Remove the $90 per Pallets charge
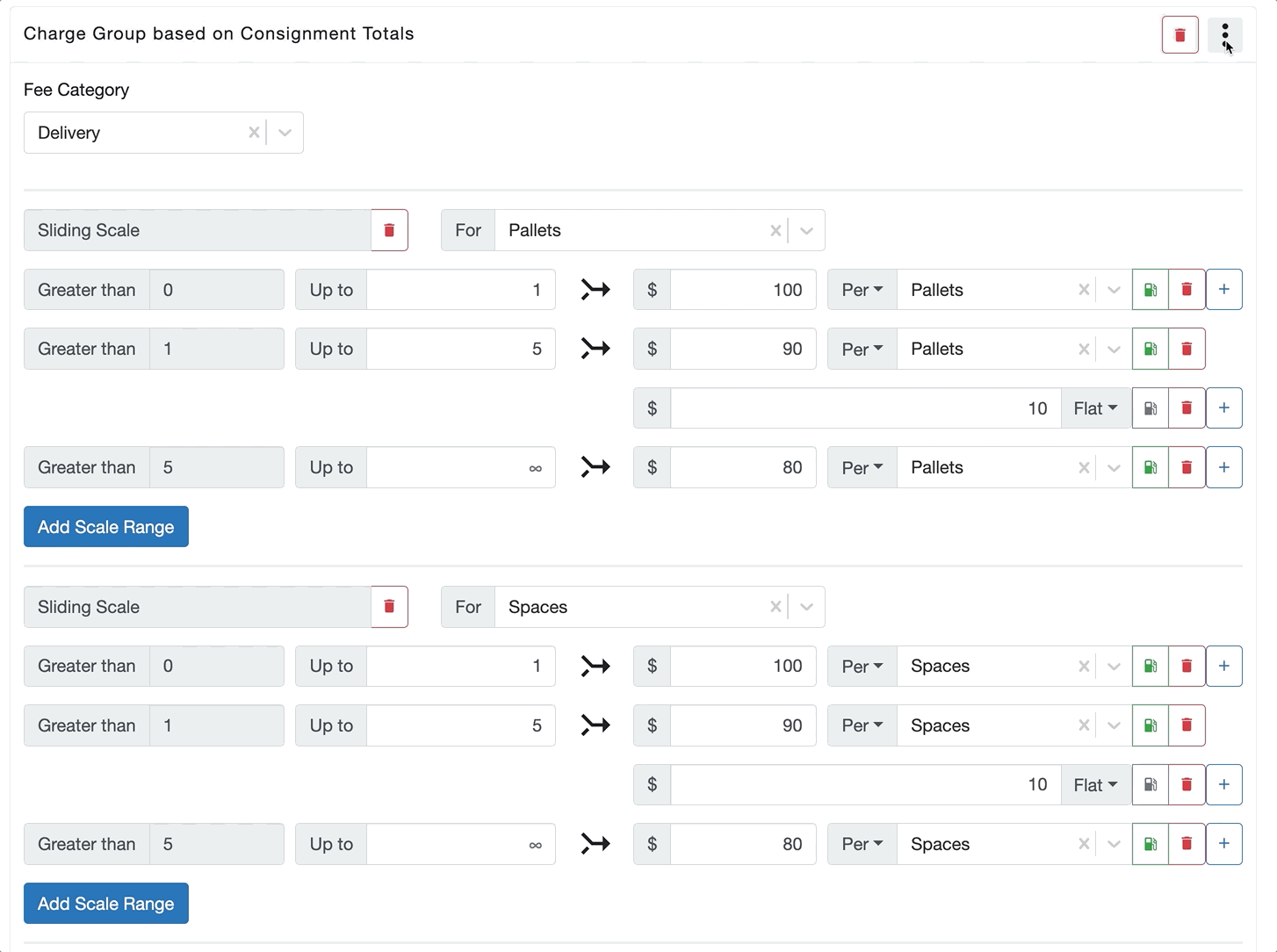Image resolution: width=1277 pixels, height=952 pixels. point(1187,349)
